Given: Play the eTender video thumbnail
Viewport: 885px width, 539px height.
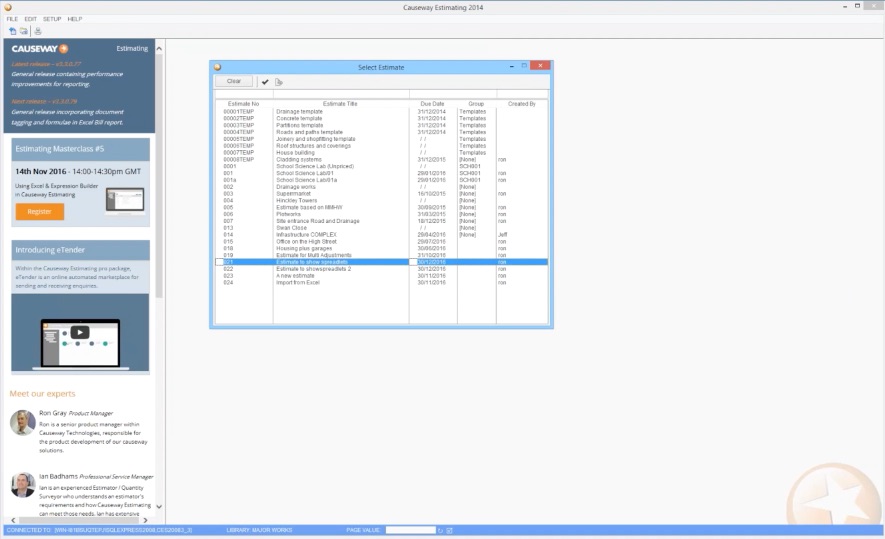Looking at the screenshot, I should point(80,332).
